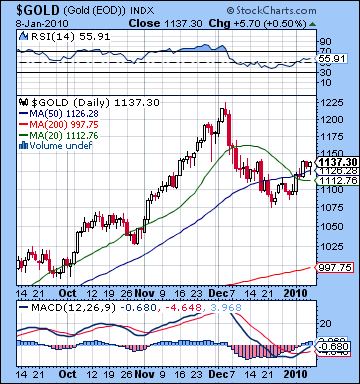Click the MACD(12,26,9) legend label
The width and height of the screenshot is (360, 384).
[73, 307]
